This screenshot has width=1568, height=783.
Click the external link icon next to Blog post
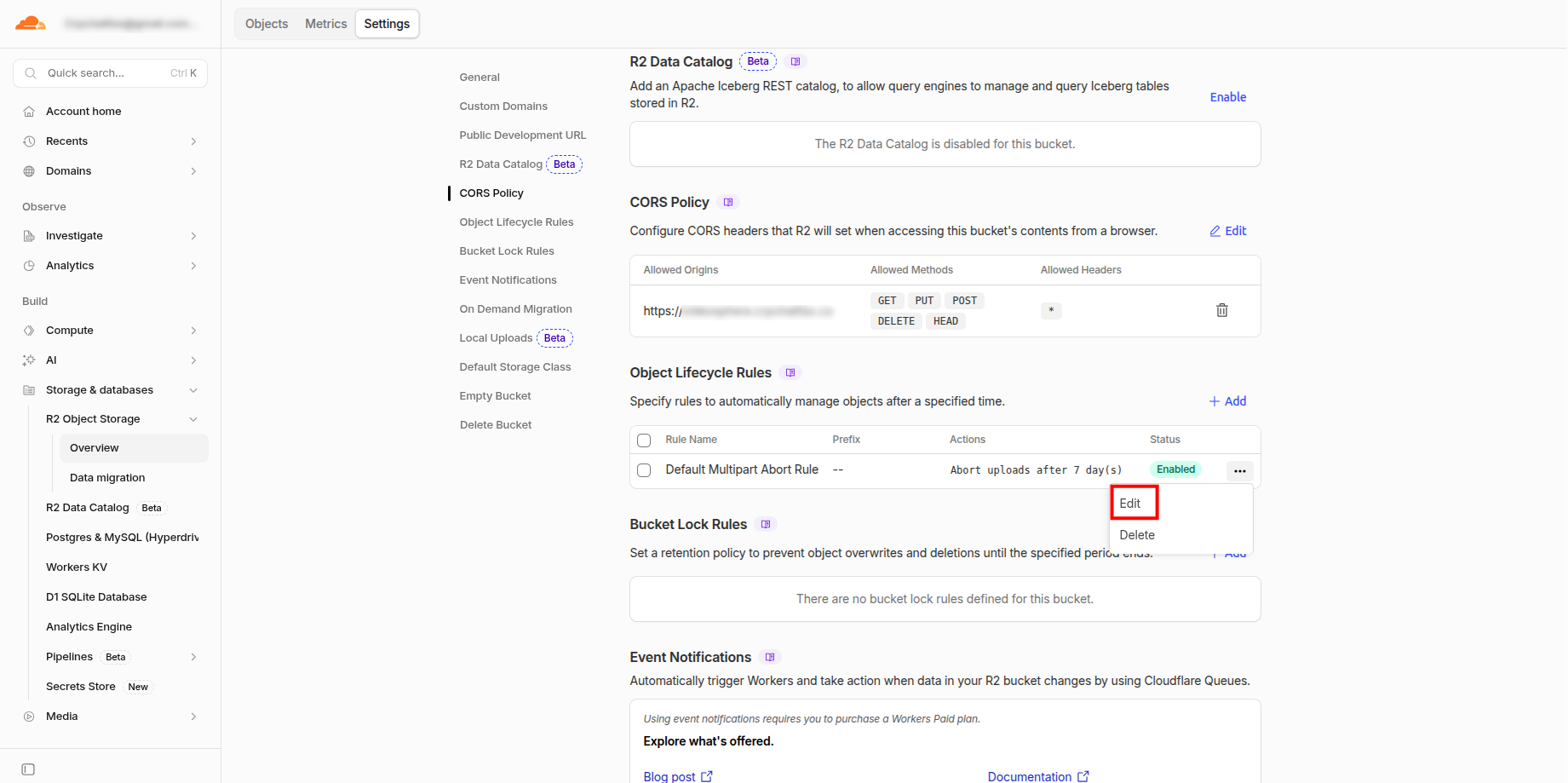click(x=707, y=776)
